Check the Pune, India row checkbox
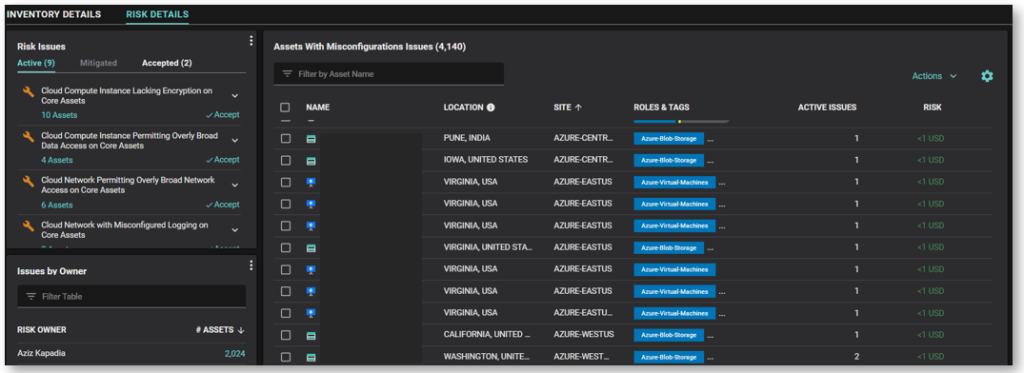Image resolution: width=1024 pixels, height=373 pixels. (x=285, y=138)
